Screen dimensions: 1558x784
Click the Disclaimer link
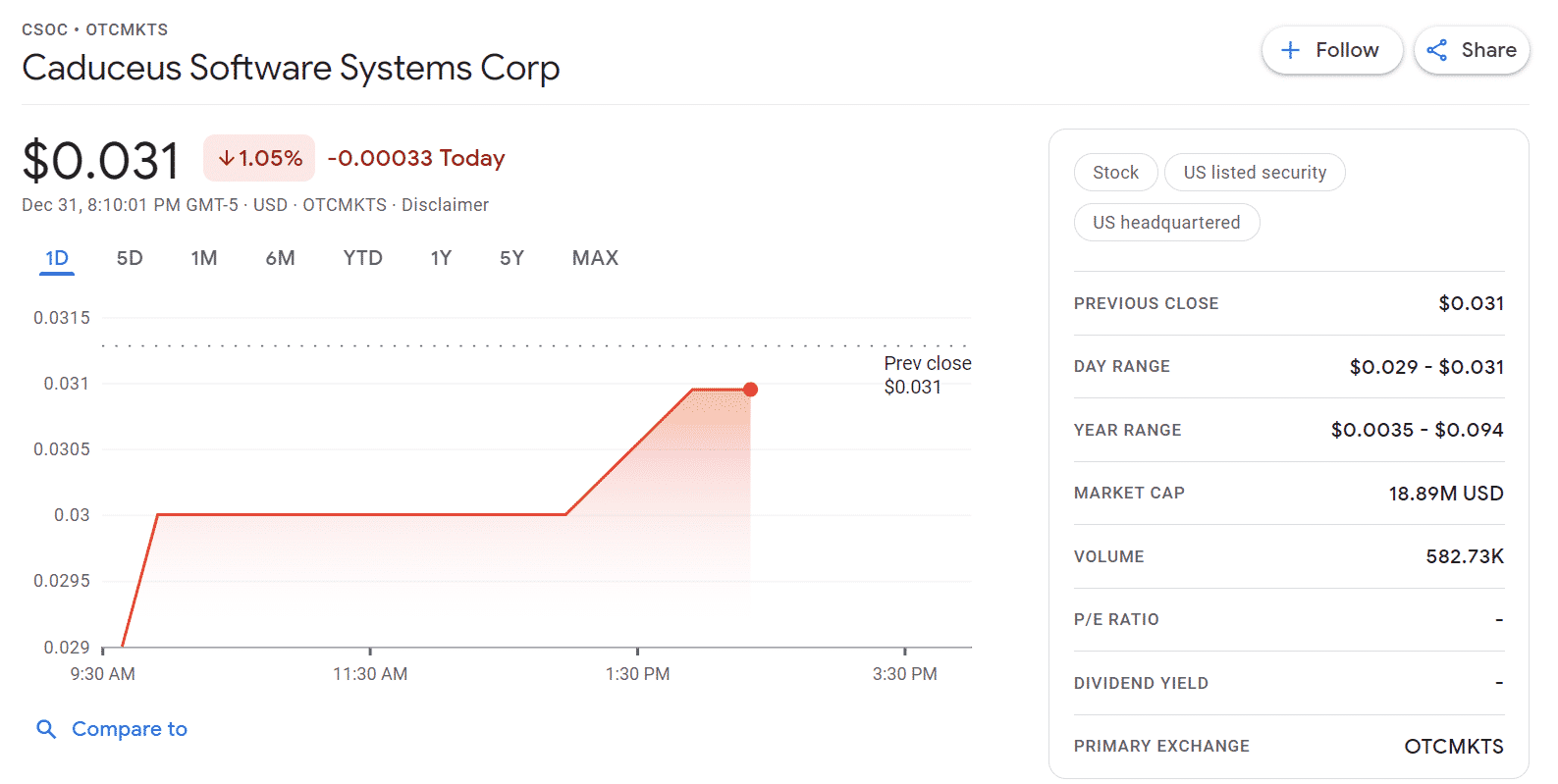(x=445, y=205)
